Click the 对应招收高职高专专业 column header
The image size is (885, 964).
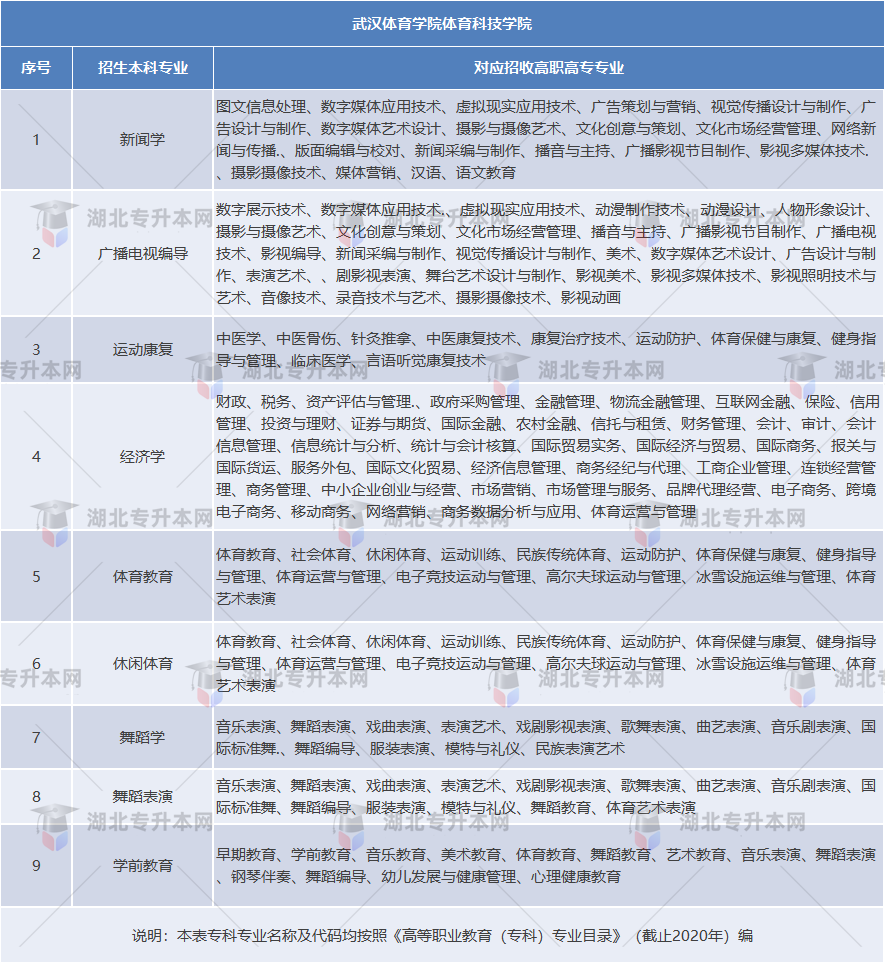[x=548, y=68]
